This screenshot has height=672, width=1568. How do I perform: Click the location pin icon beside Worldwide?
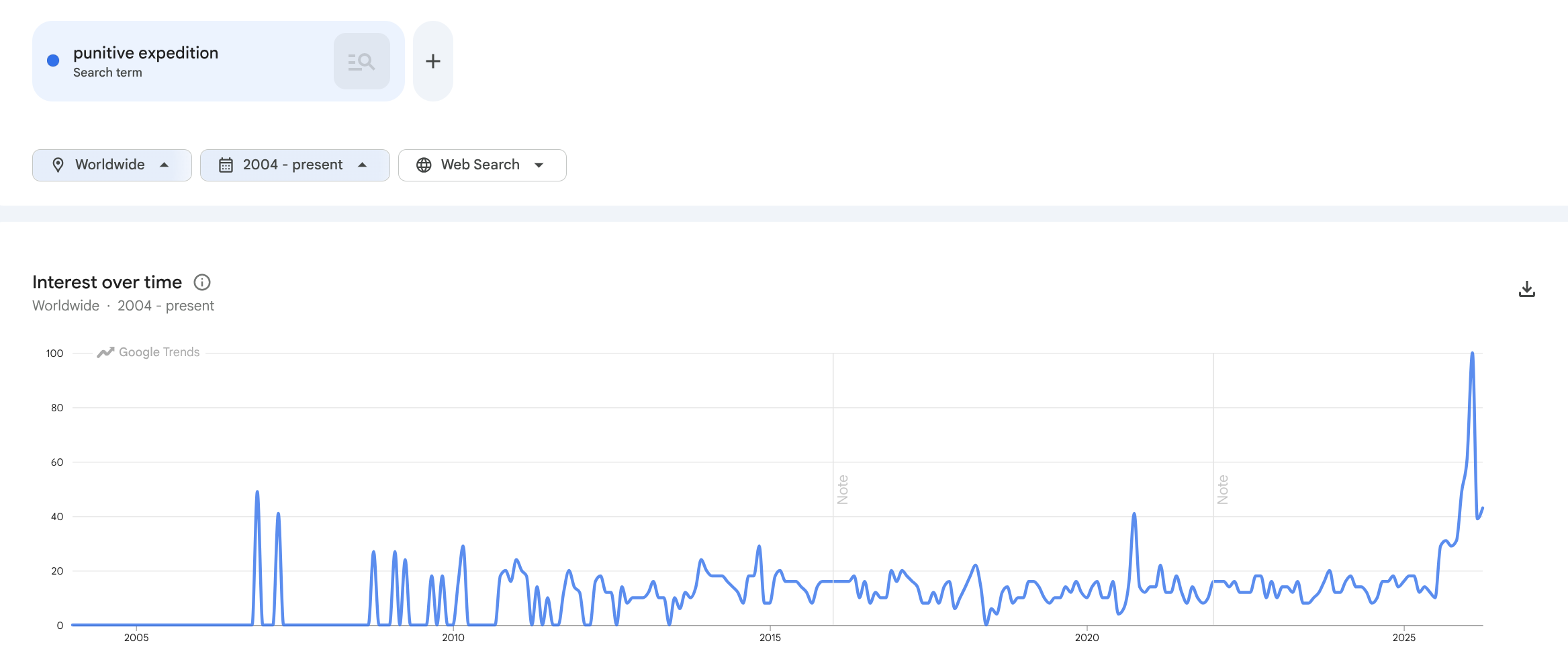(58, 165)
